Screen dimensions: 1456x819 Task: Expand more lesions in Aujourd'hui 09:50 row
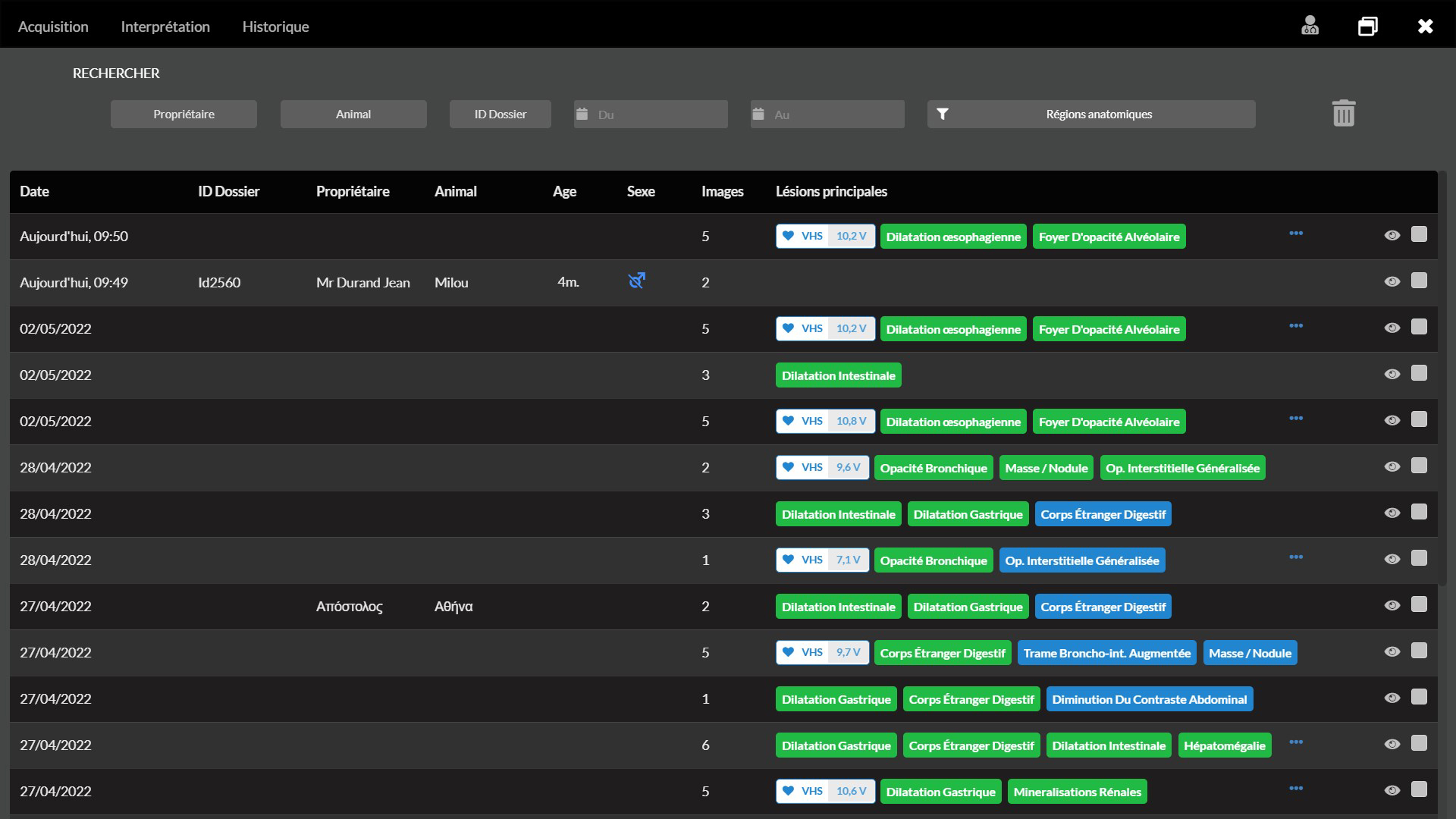pyautogui.click(x=1296, y=233)
